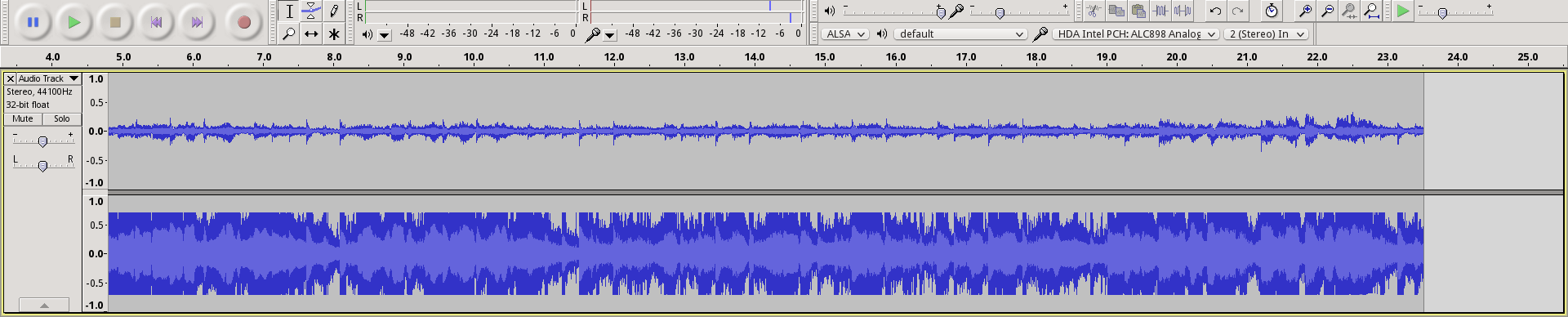Screen dimensions: 1568x317
Task: Click device toolbar speaker icon beside ALSA
Action: click(881, 33)
